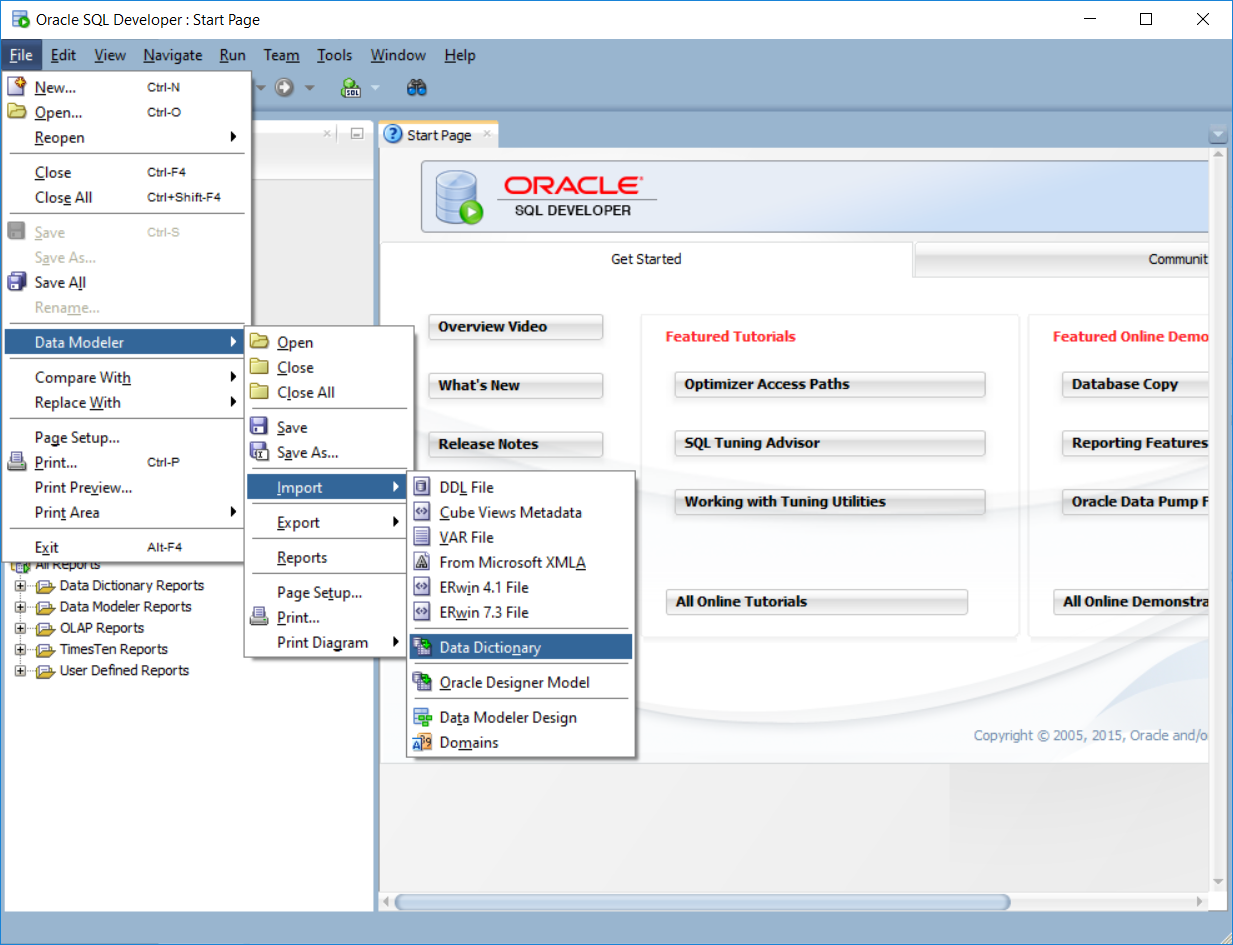Open the Export submenu in Data Modeler

point(328,522)
